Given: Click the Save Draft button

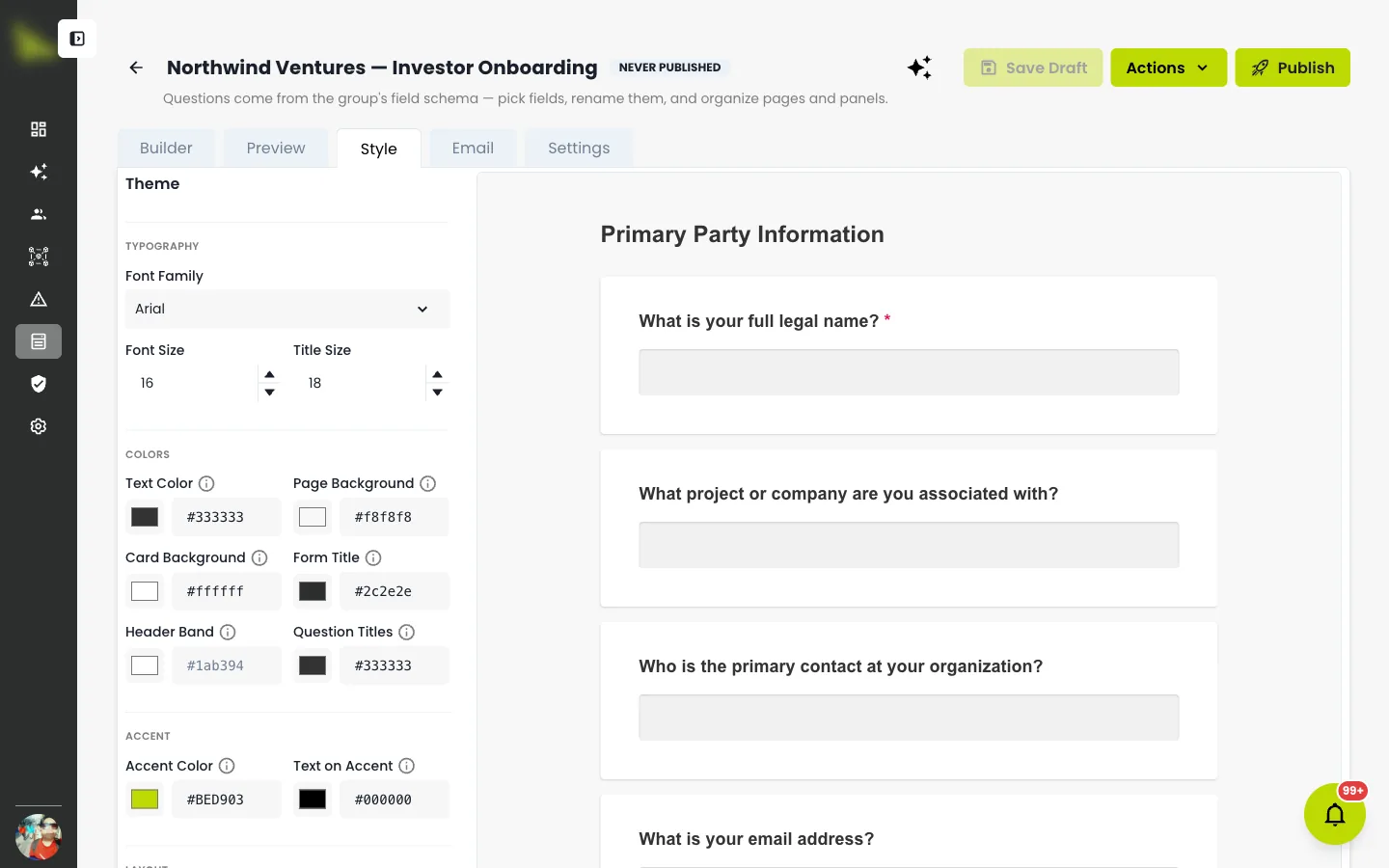Looking at the screenshot, I should pyautogui.click(x=1033, y=68).
